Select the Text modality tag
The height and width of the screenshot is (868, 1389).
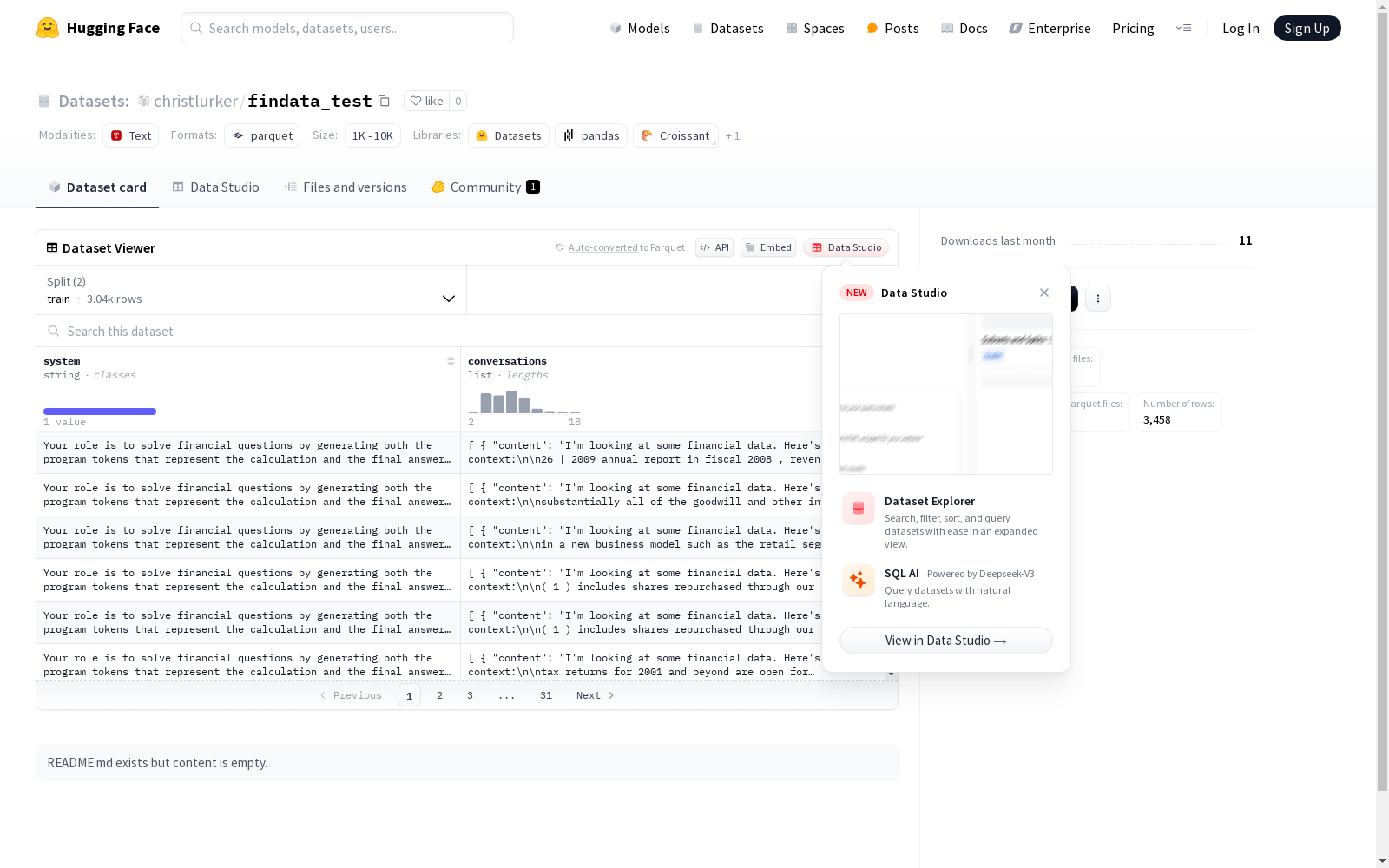131,135
